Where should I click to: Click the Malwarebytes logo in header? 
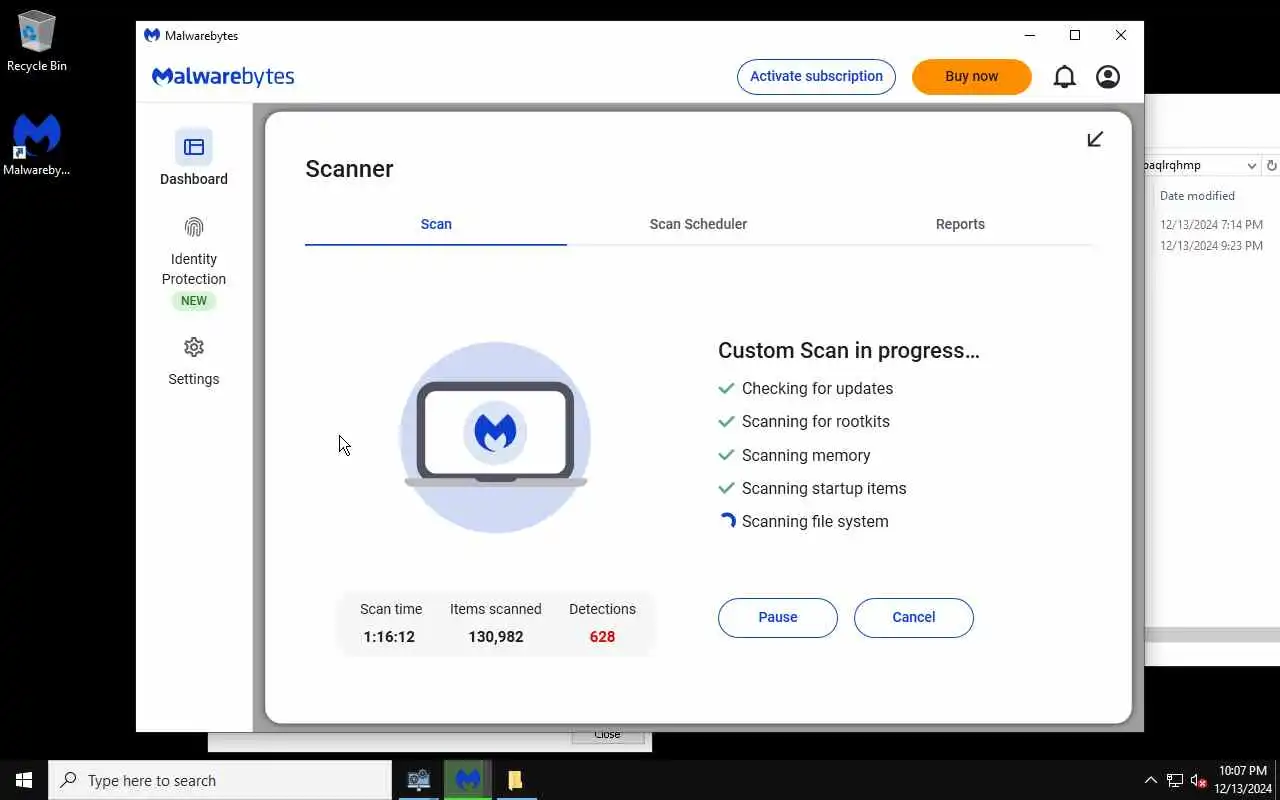click(223, 77)
